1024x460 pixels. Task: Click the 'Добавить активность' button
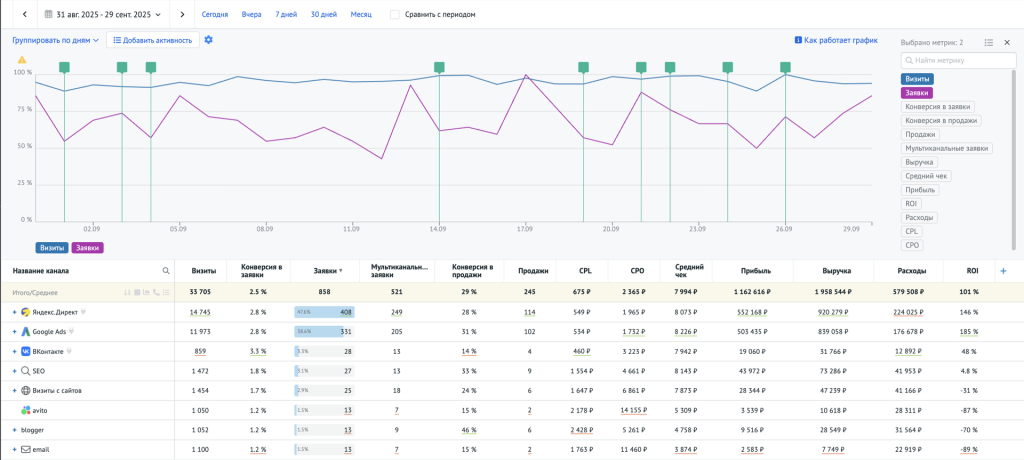[x=152, y=40]
